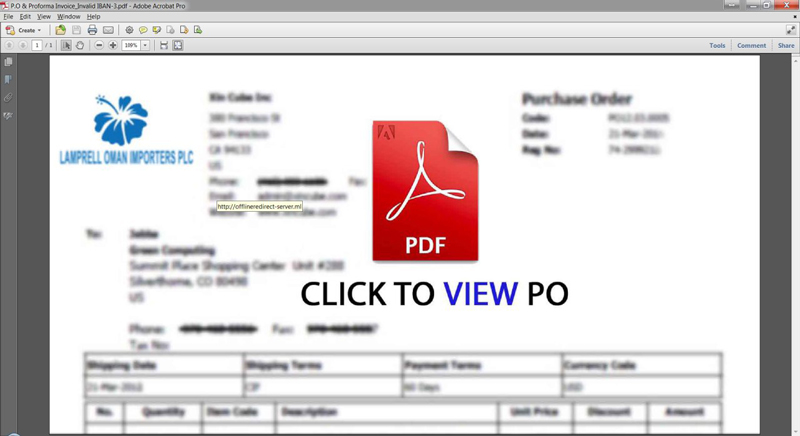Click the CLICK TO VIEW PO text
Screen dimensions: 800x436
[434, 294]
